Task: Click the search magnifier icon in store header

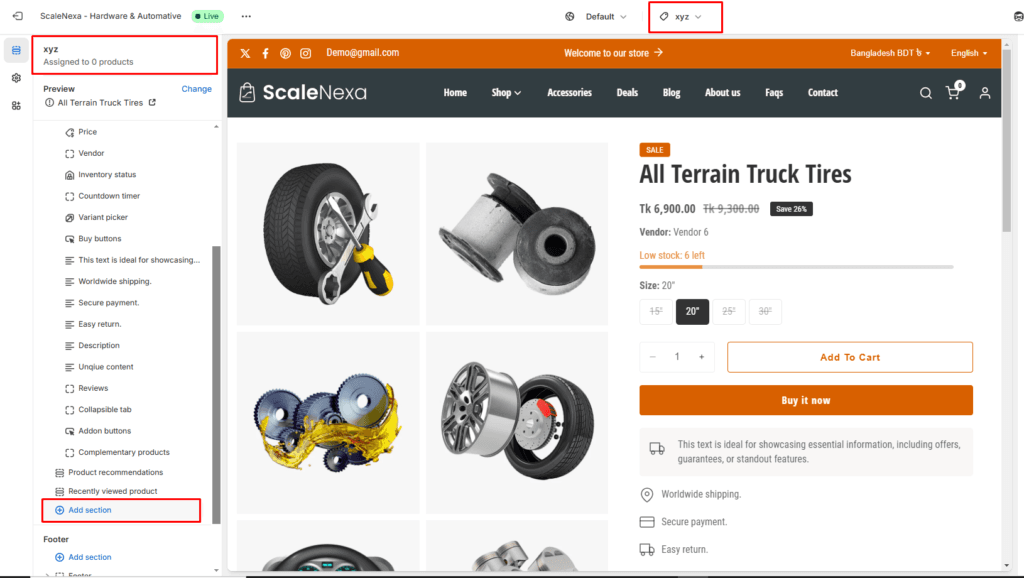Action: click(x=925, y=93)
